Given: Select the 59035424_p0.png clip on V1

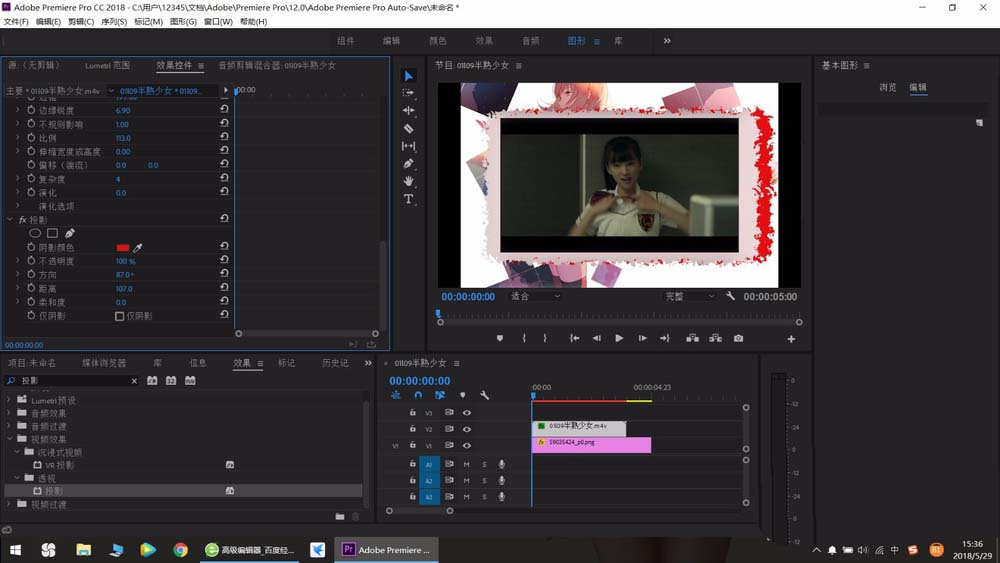Looking at the screenshot, I should click(x=591, y=444).
